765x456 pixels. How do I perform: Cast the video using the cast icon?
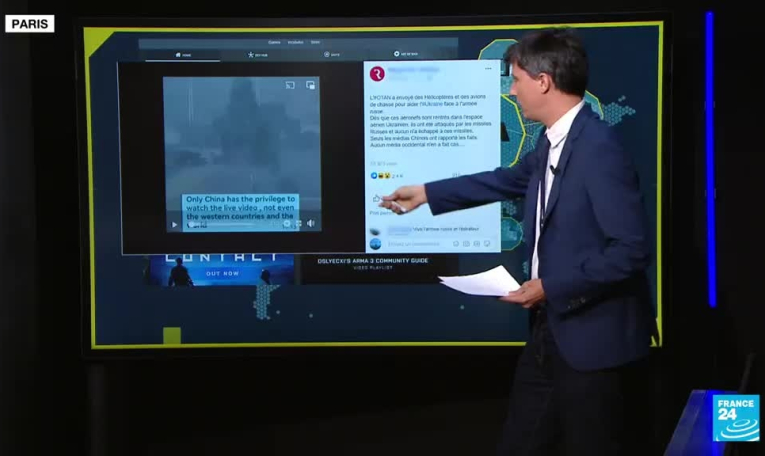(290, 85)
